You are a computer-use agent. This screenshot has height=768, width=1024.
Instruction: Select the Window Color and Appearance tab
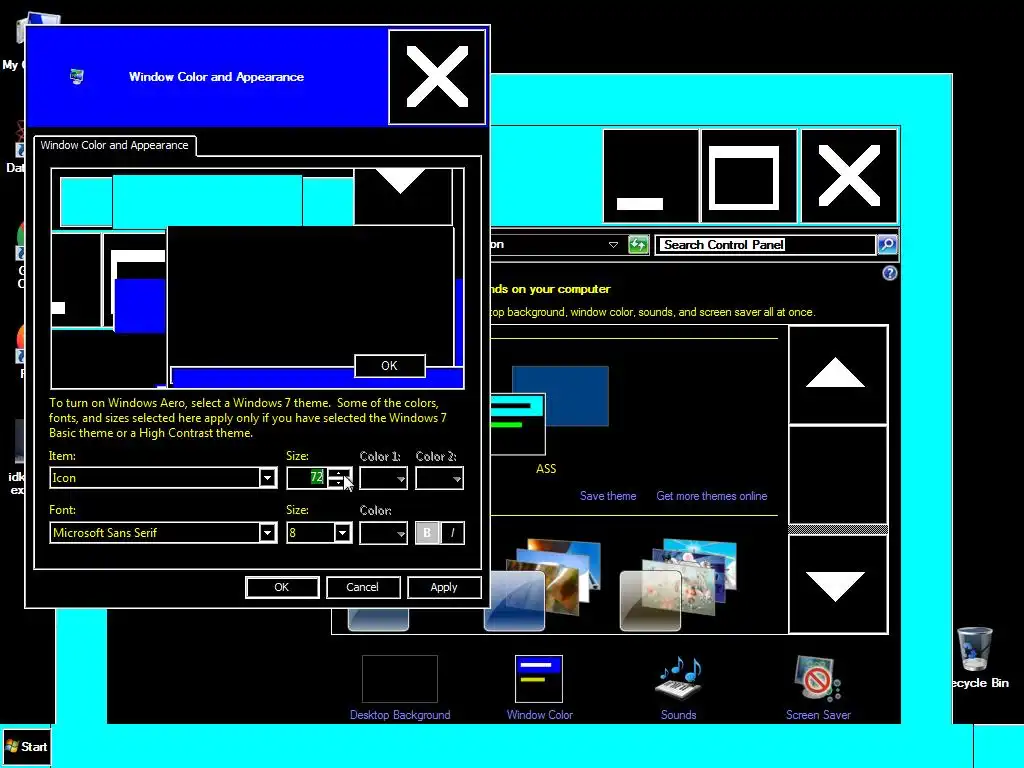114,145
